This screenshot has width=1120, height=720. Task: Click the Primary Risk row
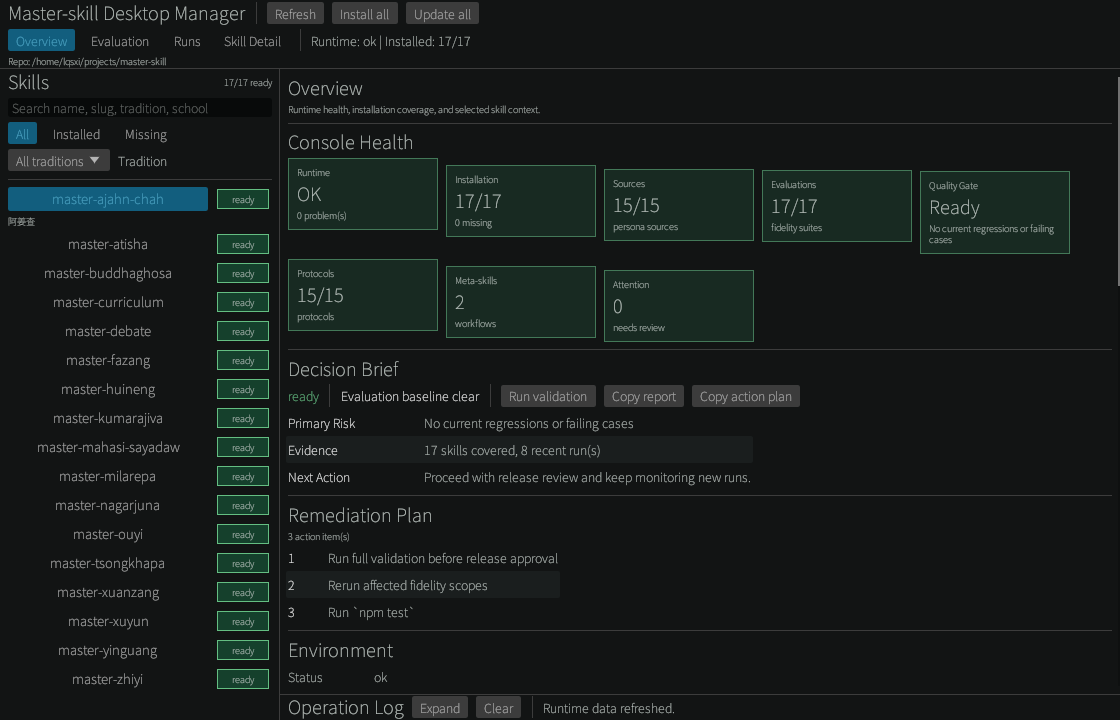coord(519,423)
